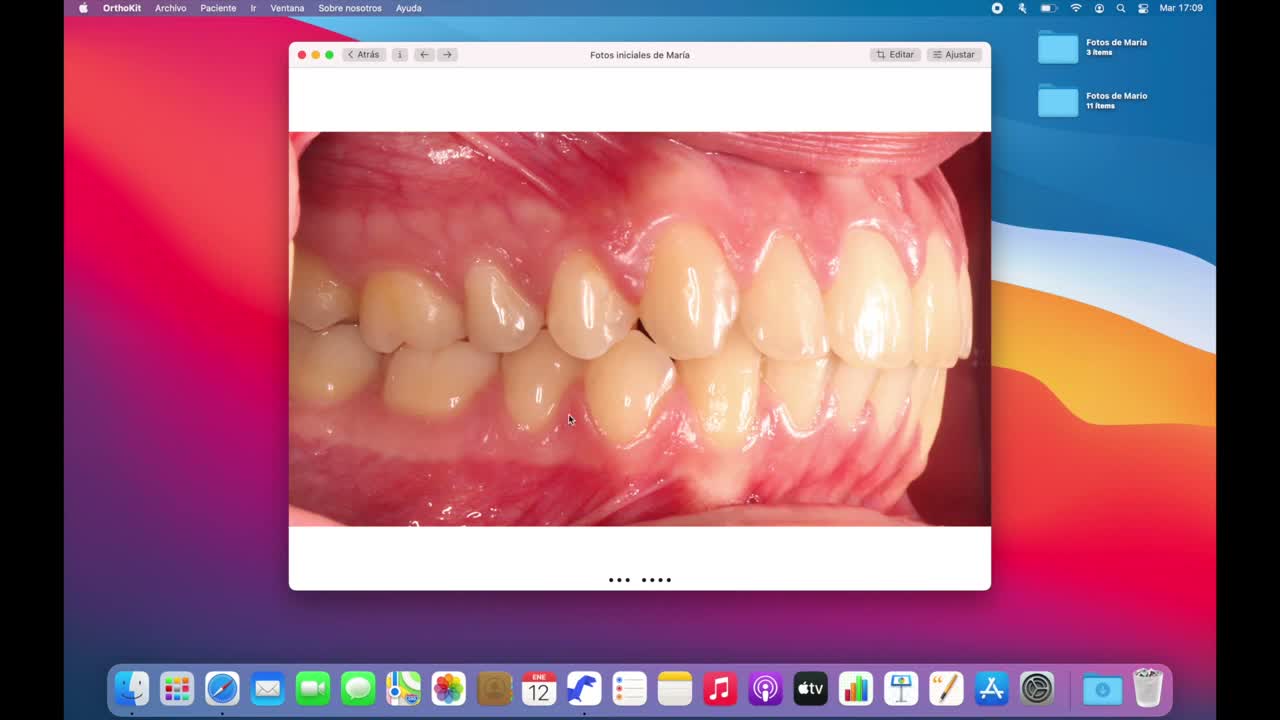Open Finder from the dock
The height and width of the screenshot is (720, 1280).
[131, 688]
